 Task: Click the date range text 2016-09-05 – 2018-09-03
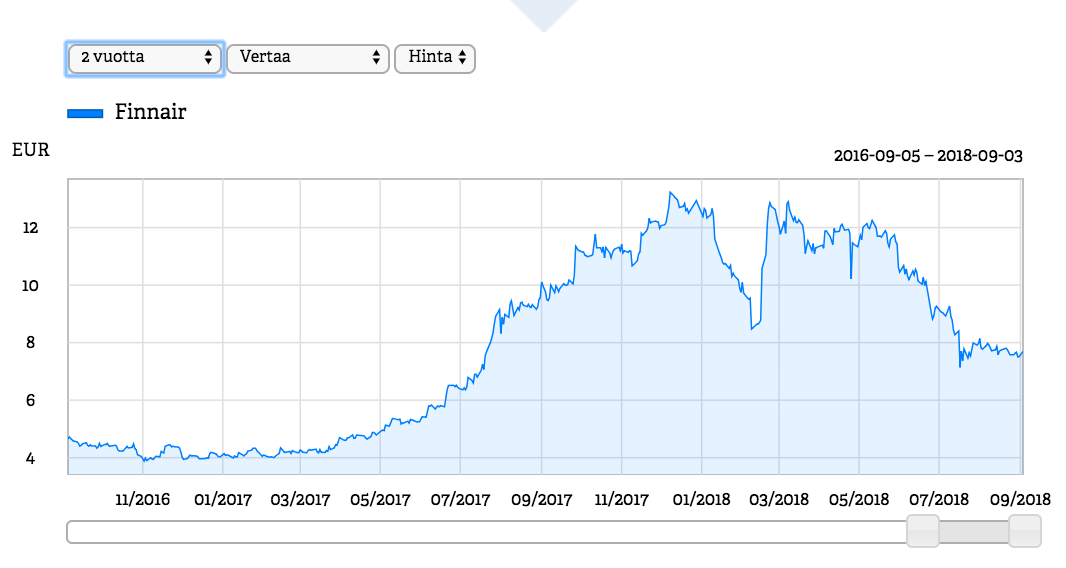(x=927, y=157)
